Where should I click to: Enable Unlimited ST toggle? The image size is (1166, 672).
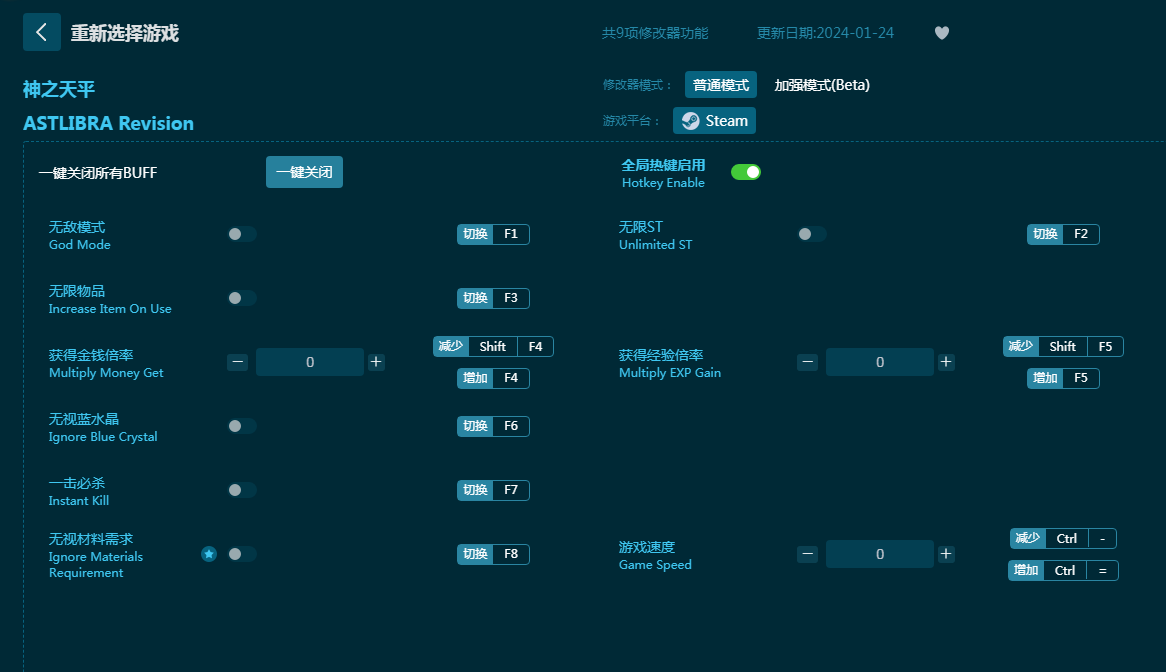pyautogui.click(x=811, y=234)
